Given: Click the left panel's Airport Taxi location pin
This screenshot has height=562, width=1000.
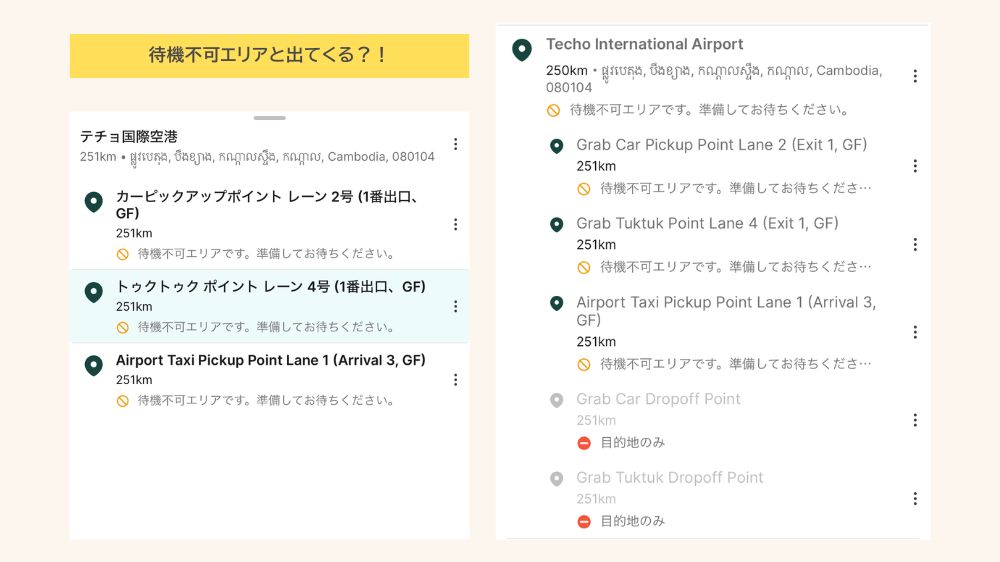Looking at the screenshot, I should tap(94, 366).
